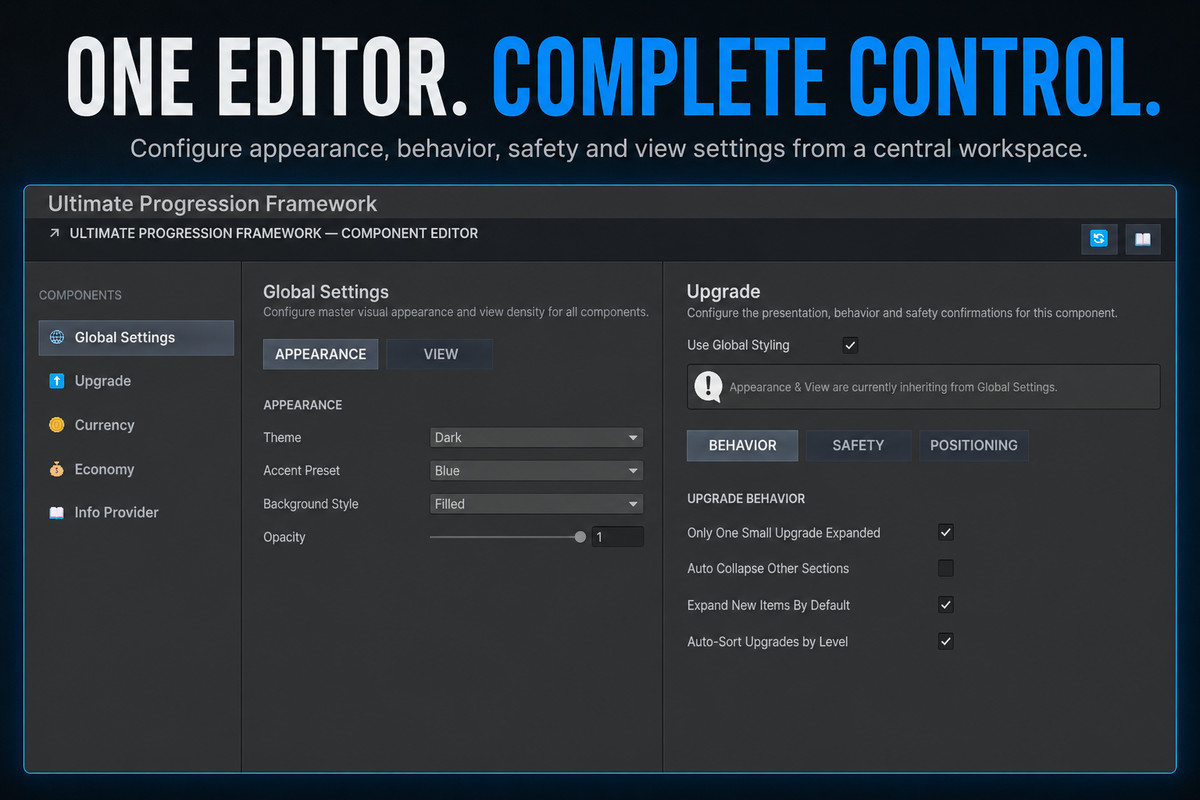
Task: Click the Opacity slider handle
Action: click(x=580, y=537)
